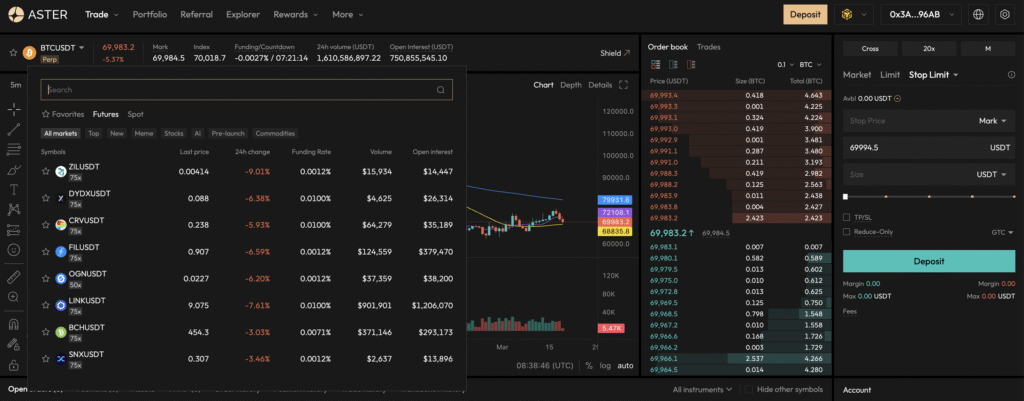The width and height of the screenshot is (1024, 401).
Task: Open the settings gear icon
Action: pyautogui.click(x=1004, y=14)
